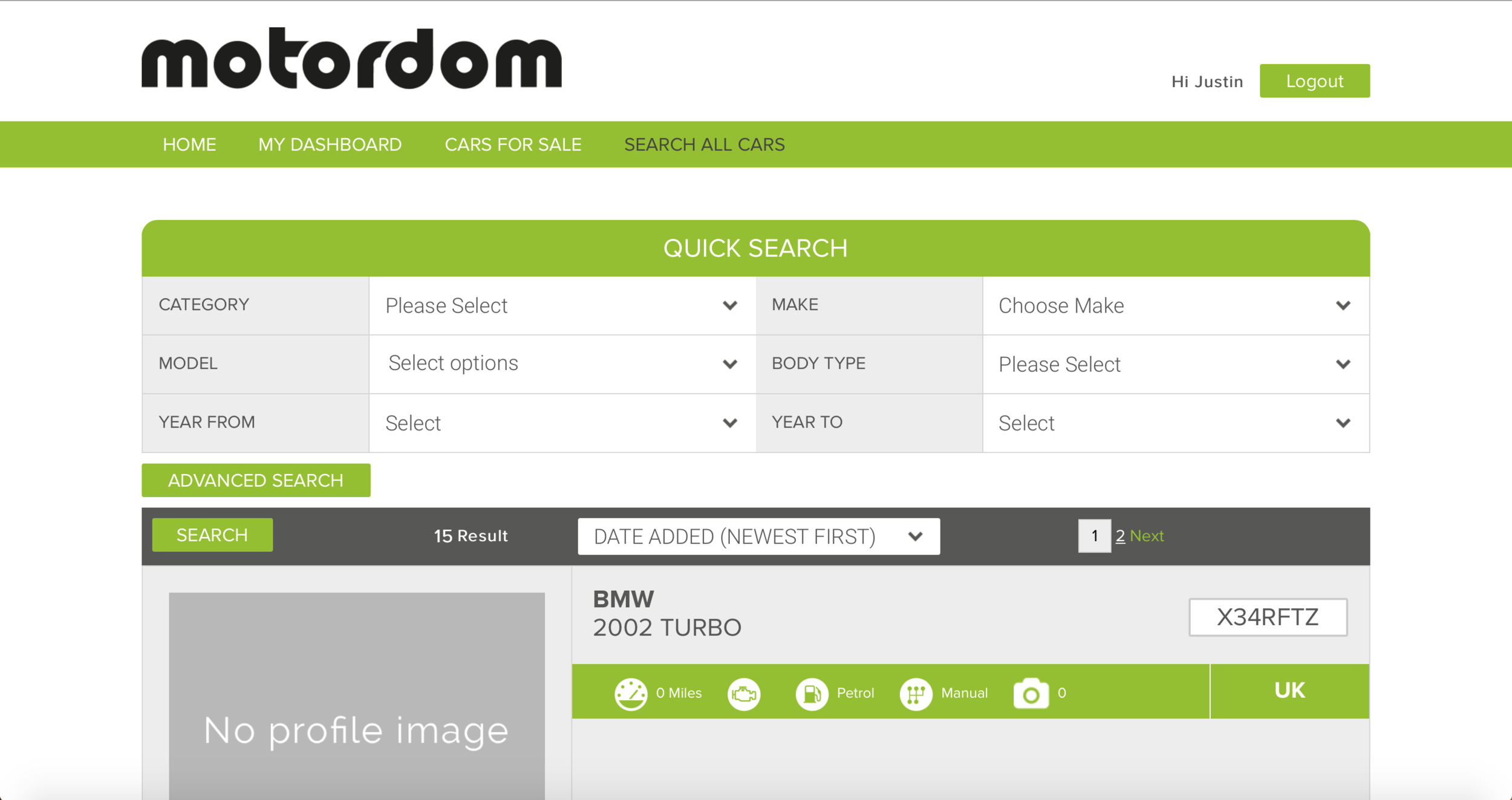Go to results page 2
Viewport: 1512px width, 800px height.
coord(1120,536)
